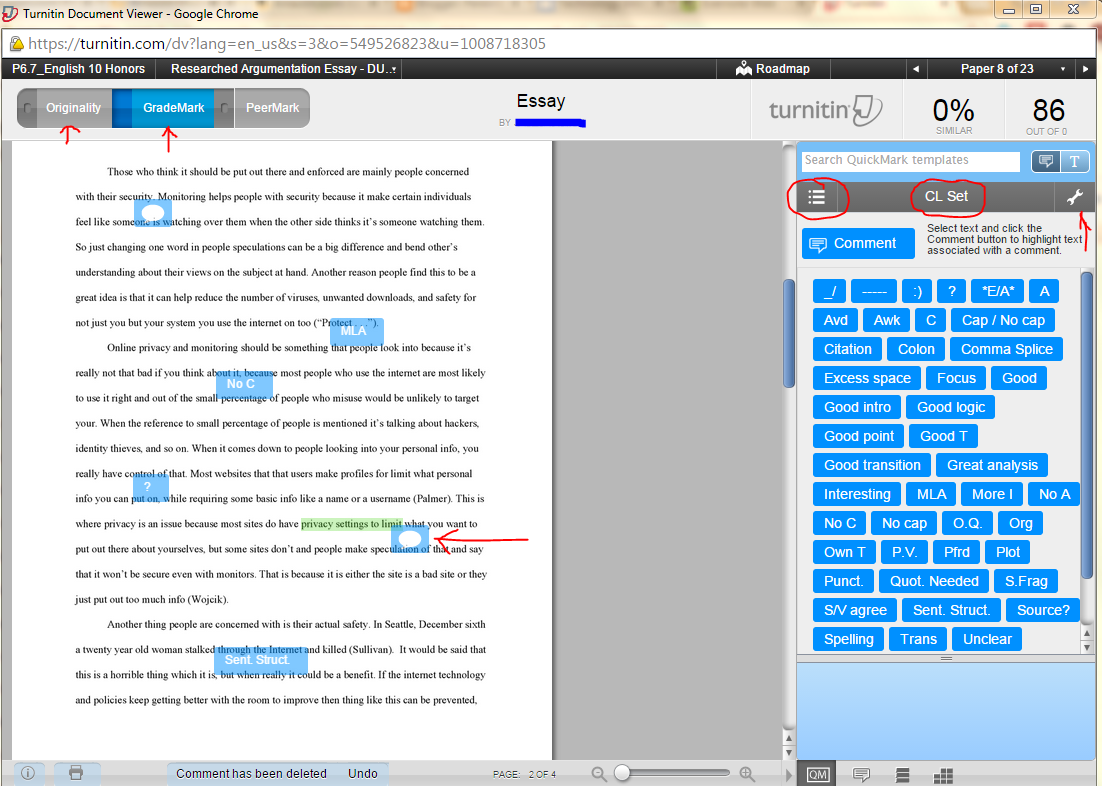Select the 'Source?' QuickMark

point(1043,610)
